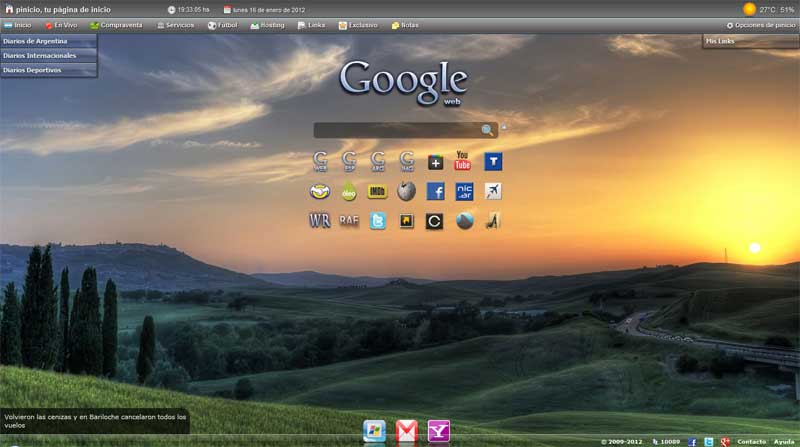Expand the Diarios Internacionales section
800x447 pixels.
pyautogui.click(x=48, y=56)
